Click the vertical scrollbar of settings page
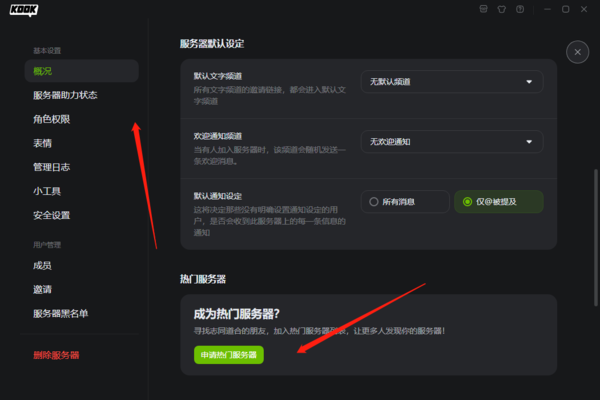Image resolution: width=600 pixels, height=400 pixels. [x=596, y=237]
